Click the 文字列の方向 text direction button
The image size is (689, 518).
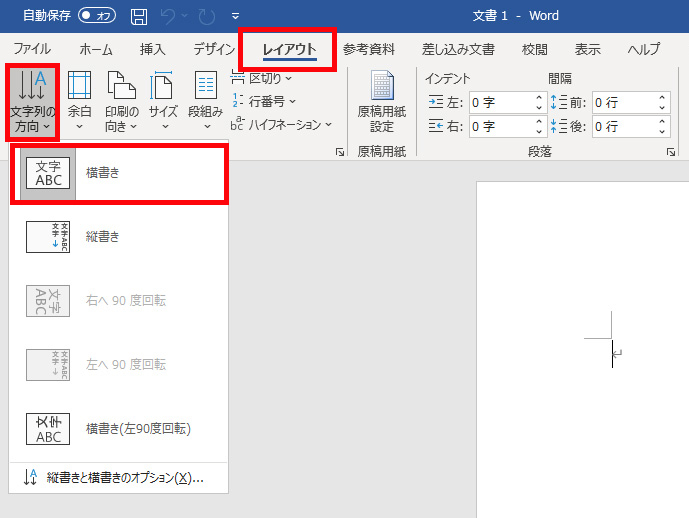(x=33, y=101)
